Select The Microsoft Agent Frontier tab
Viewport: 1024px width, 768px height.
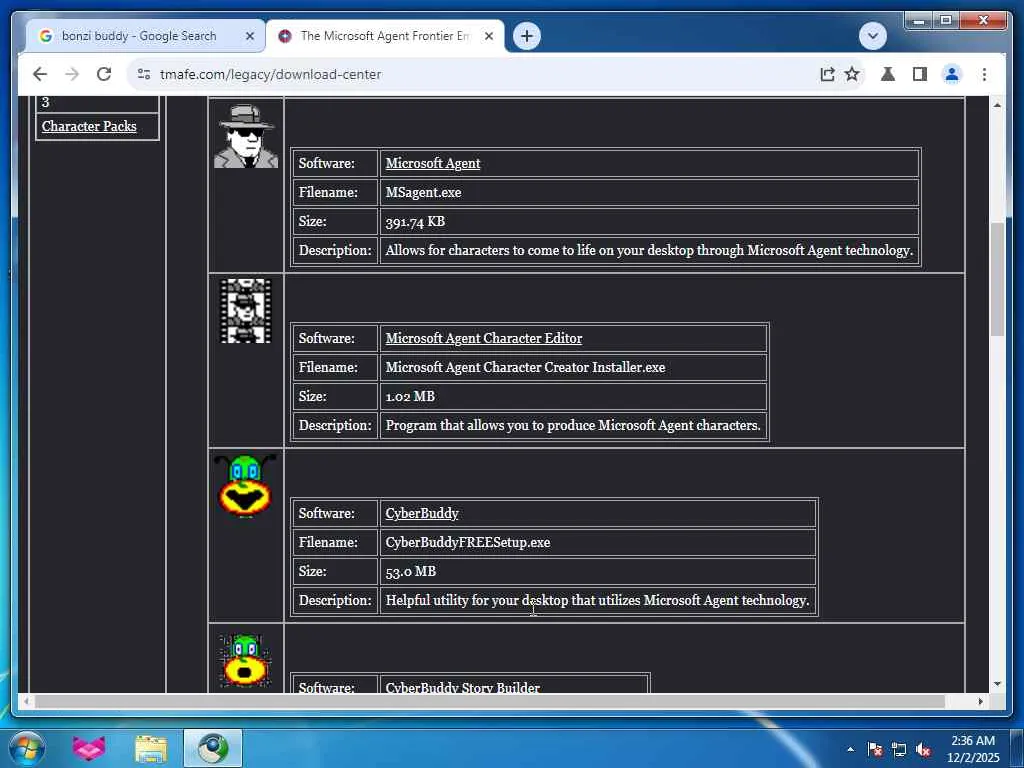[384, 36]
